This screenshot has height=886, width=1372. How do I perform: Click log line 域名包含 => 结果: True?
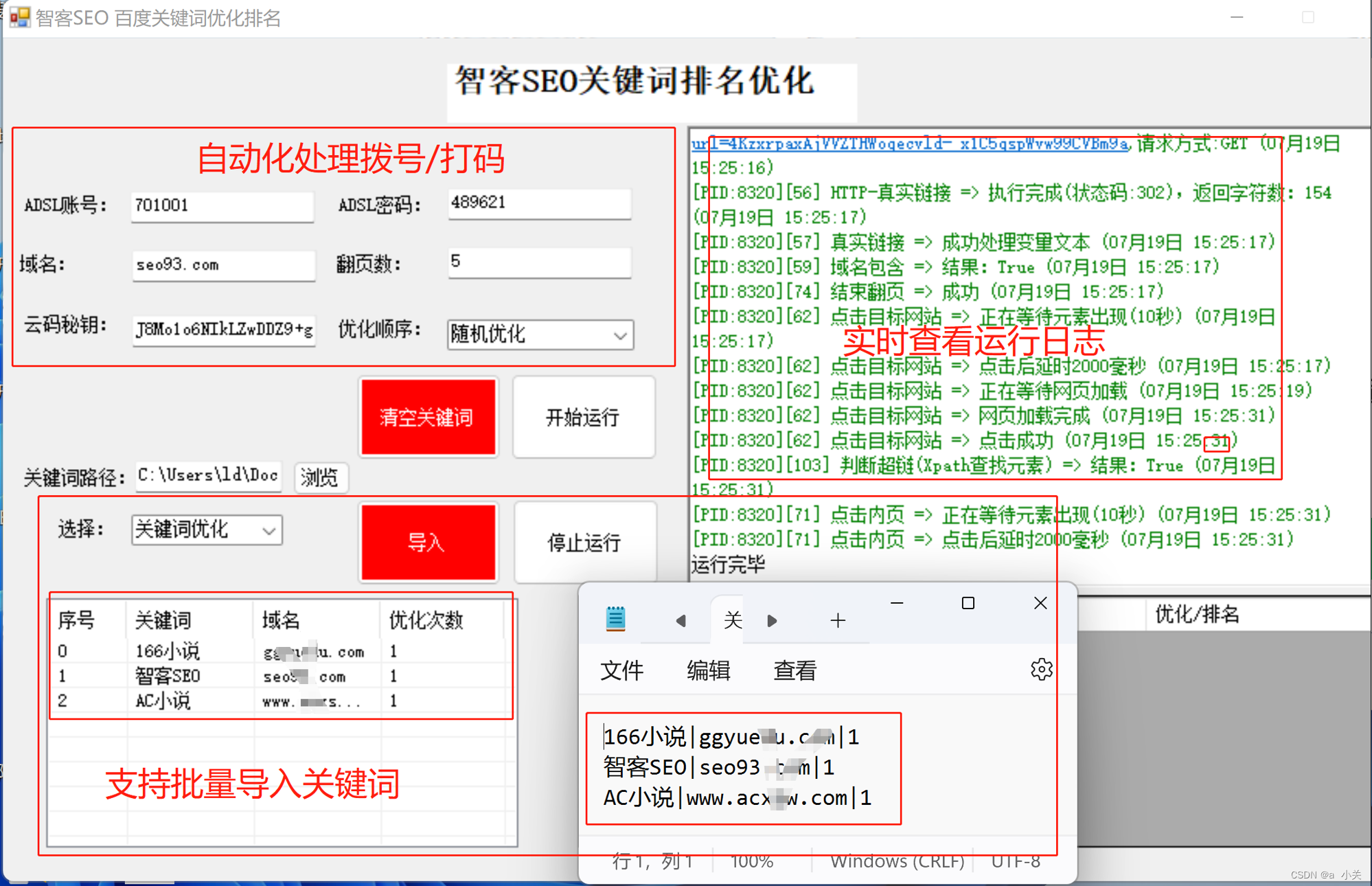[x=956, y=267]
